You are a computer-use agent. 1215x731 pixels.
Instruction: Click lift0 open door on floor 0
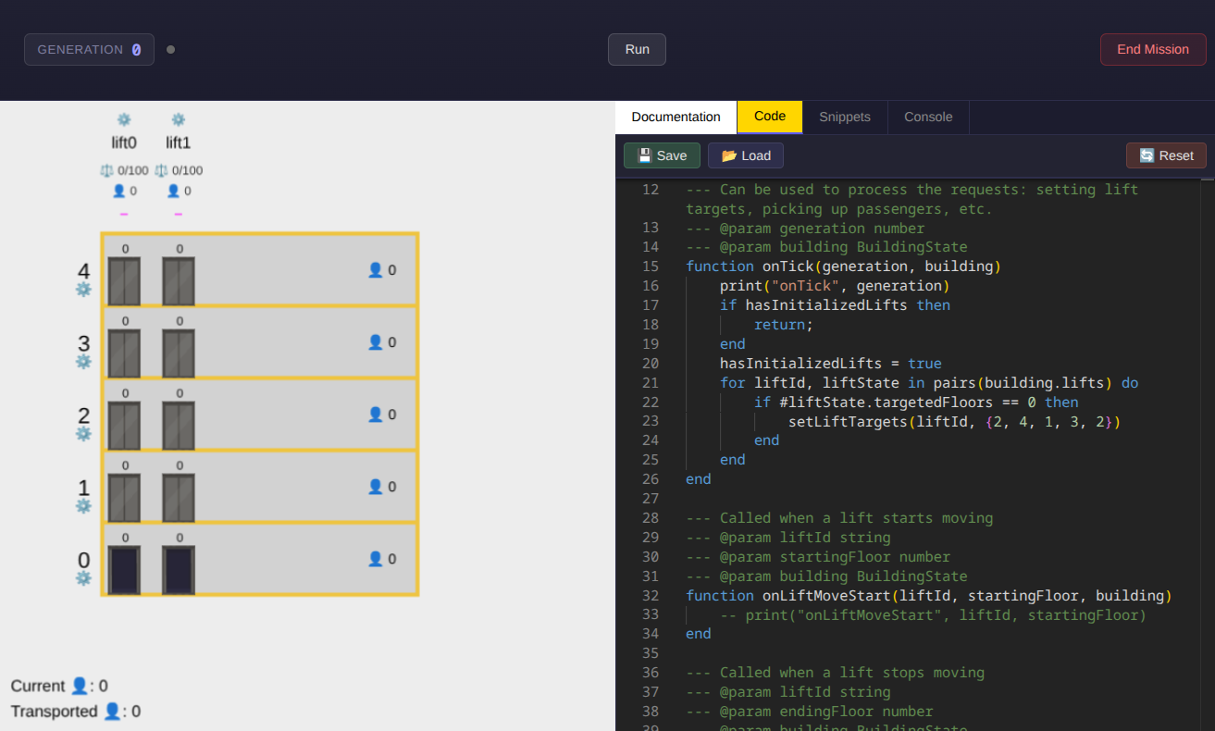pyautogui.click(x=125, y=570)
